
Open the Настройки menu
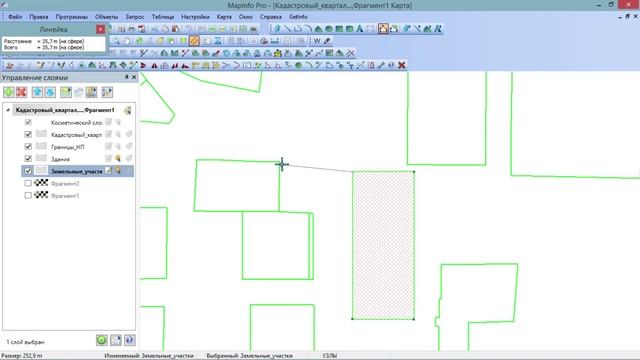195,17
